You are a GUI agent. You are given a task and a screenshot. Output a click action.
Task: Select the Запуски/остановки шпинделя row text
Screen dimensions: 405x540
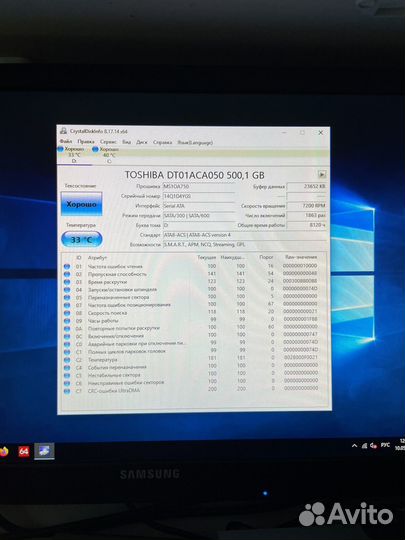pos(122,290)
